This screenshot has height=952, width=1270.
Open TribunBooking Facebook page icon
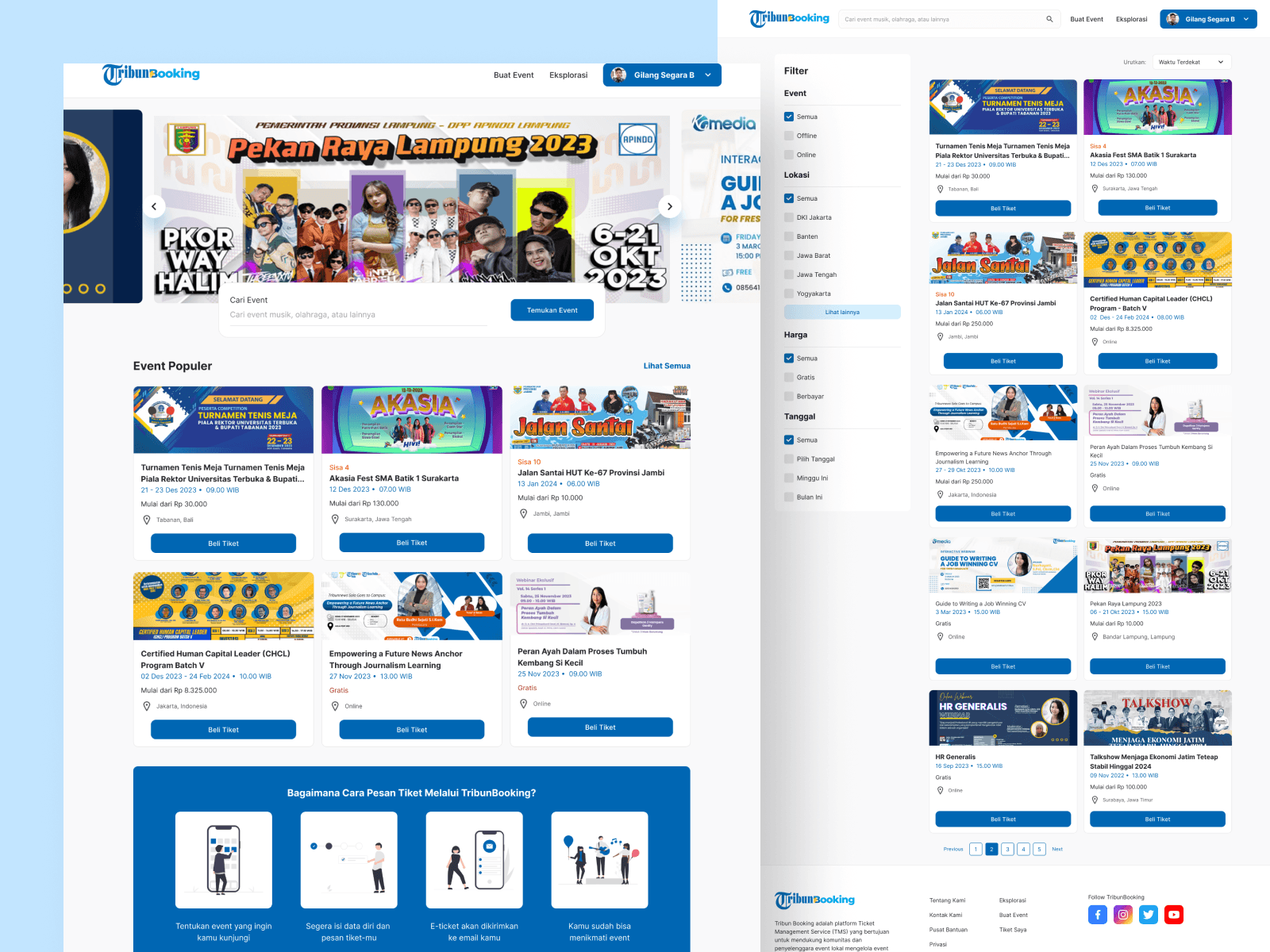coord(1098,915)
